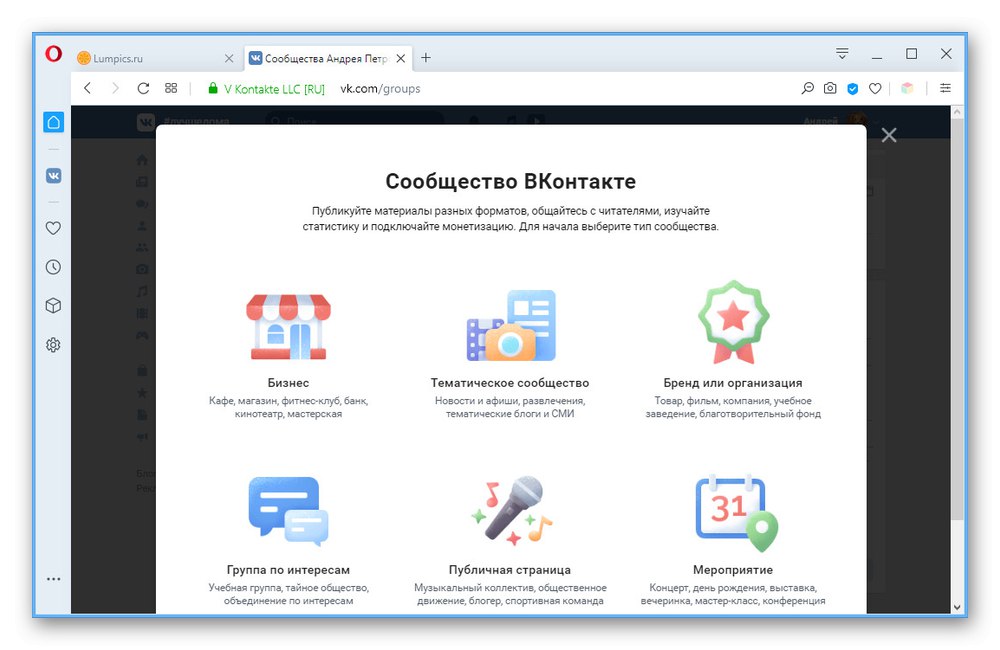Close the Lumpics.ru tab
1000x650 pixels.
coord(229,58)
